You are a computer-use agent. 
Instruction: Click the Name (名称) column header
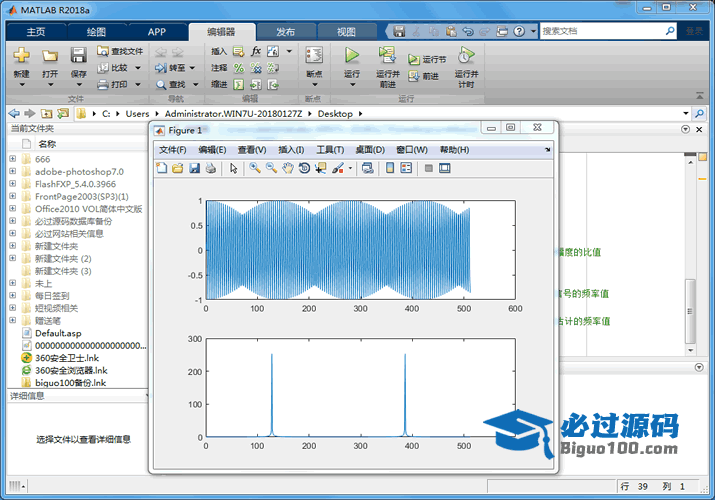47,144
